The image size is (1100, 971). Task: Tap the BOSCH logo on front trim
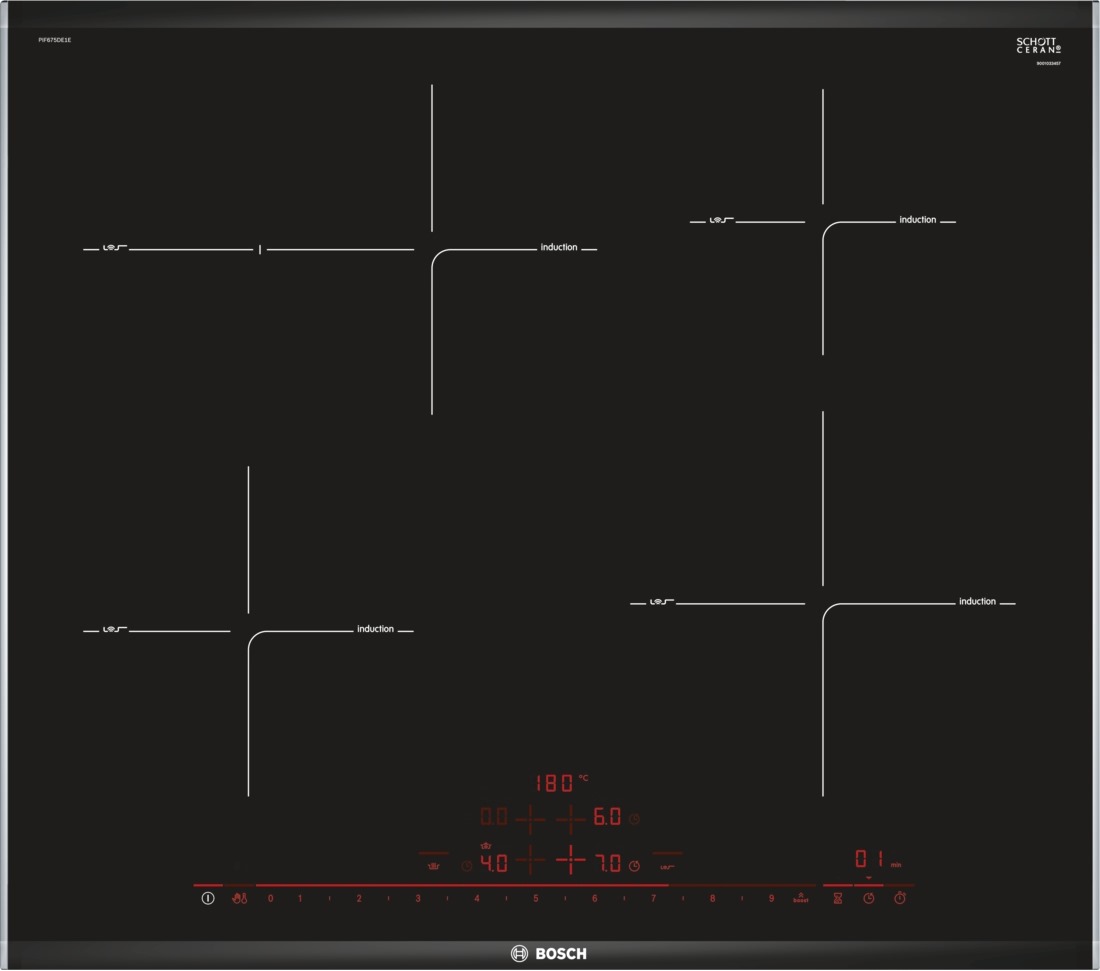tap(549, 953)
